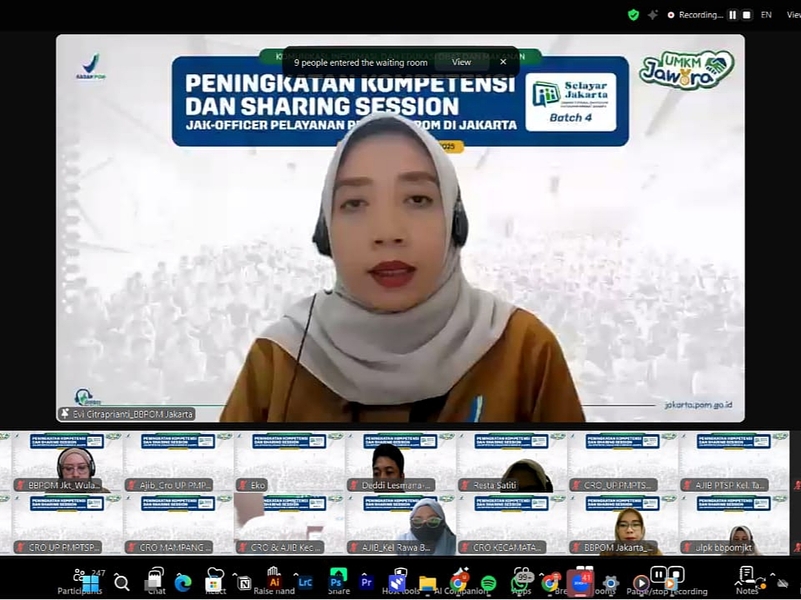Image resolution: width=801 pixels, height=600 pixels.
Task: Launch Adobe Premiere Pro from taskbar
Action: (366, 582)
